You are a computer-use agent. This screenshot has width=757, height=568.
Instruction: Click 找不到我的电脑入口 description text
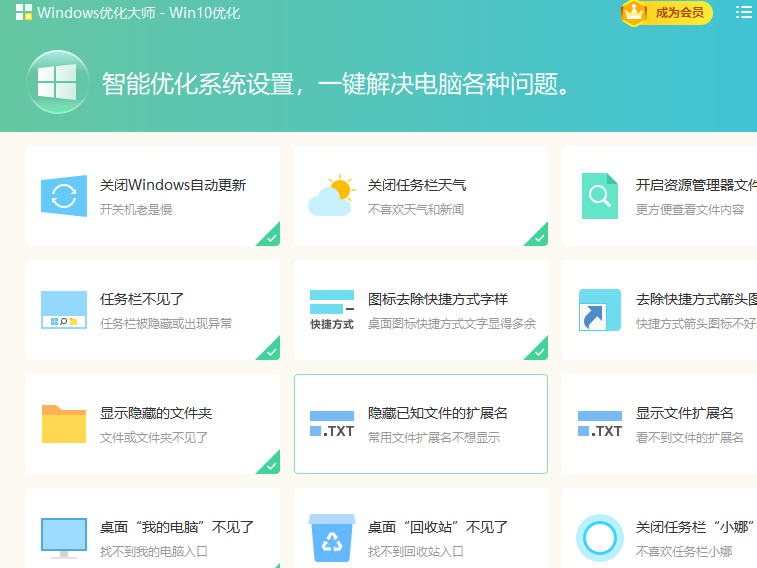coord(154,551)
